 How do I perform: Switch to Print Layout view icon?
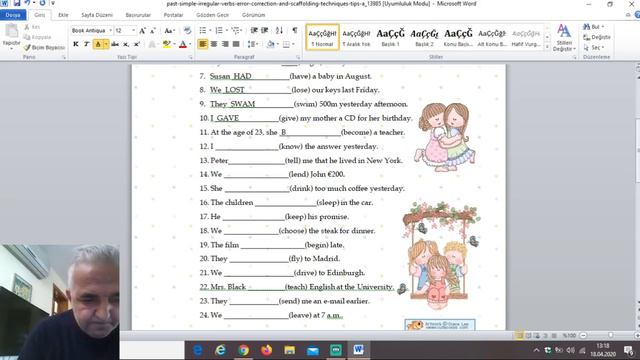[x=519, y=336]
